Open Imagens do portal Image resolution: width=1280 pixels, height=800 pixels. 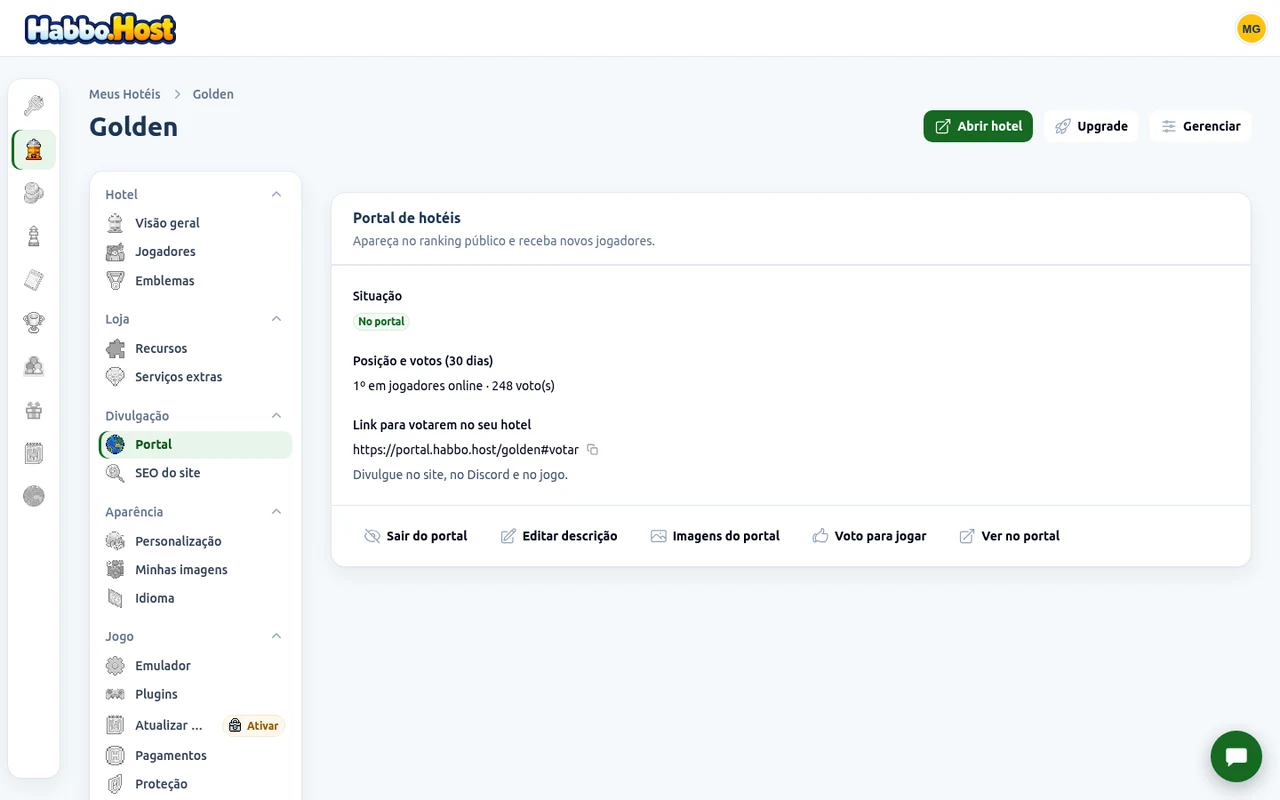(x=715, y=536)
